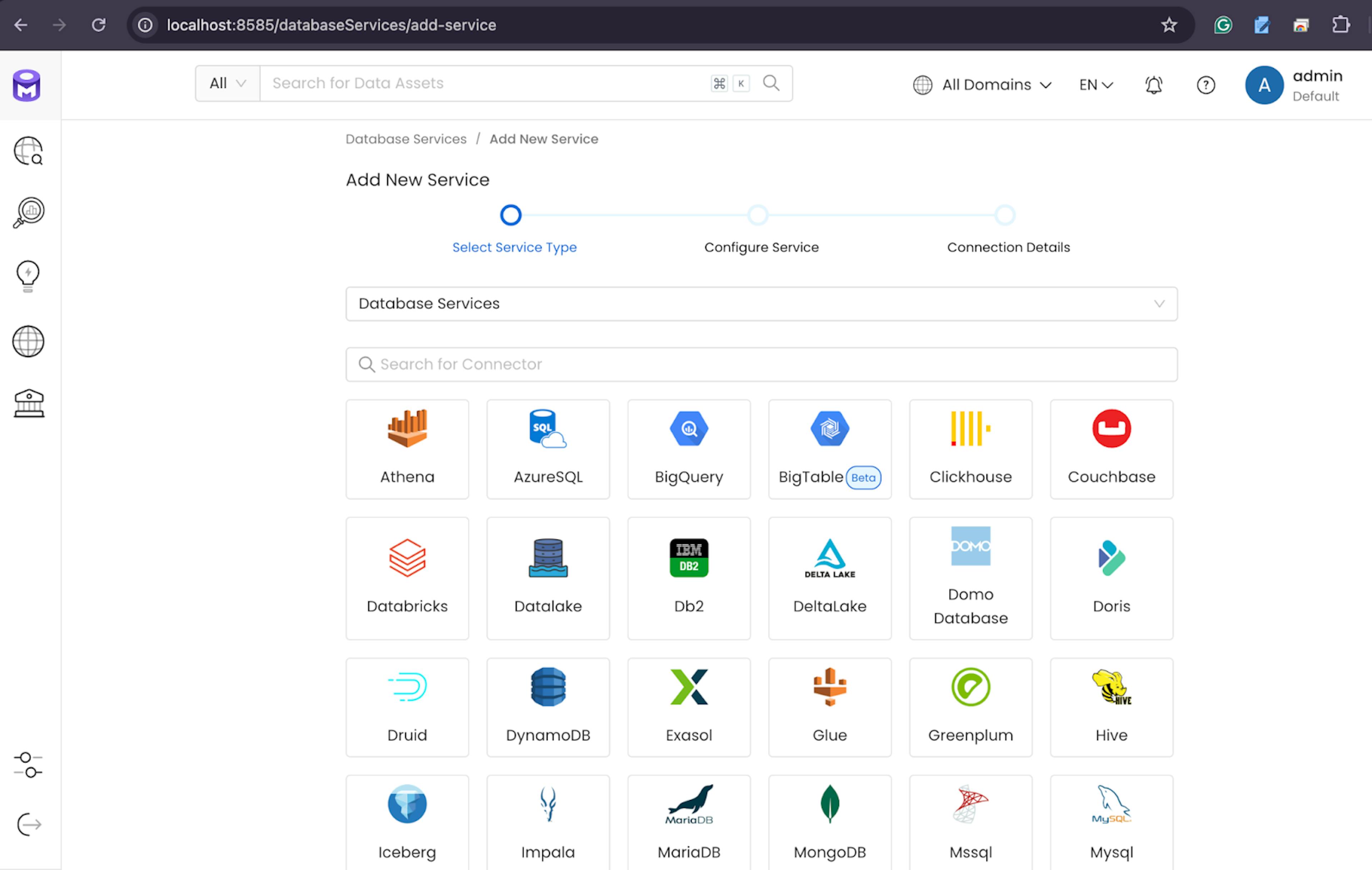
Task: Focus the Search for Connector field
Action: coord(761,364)
